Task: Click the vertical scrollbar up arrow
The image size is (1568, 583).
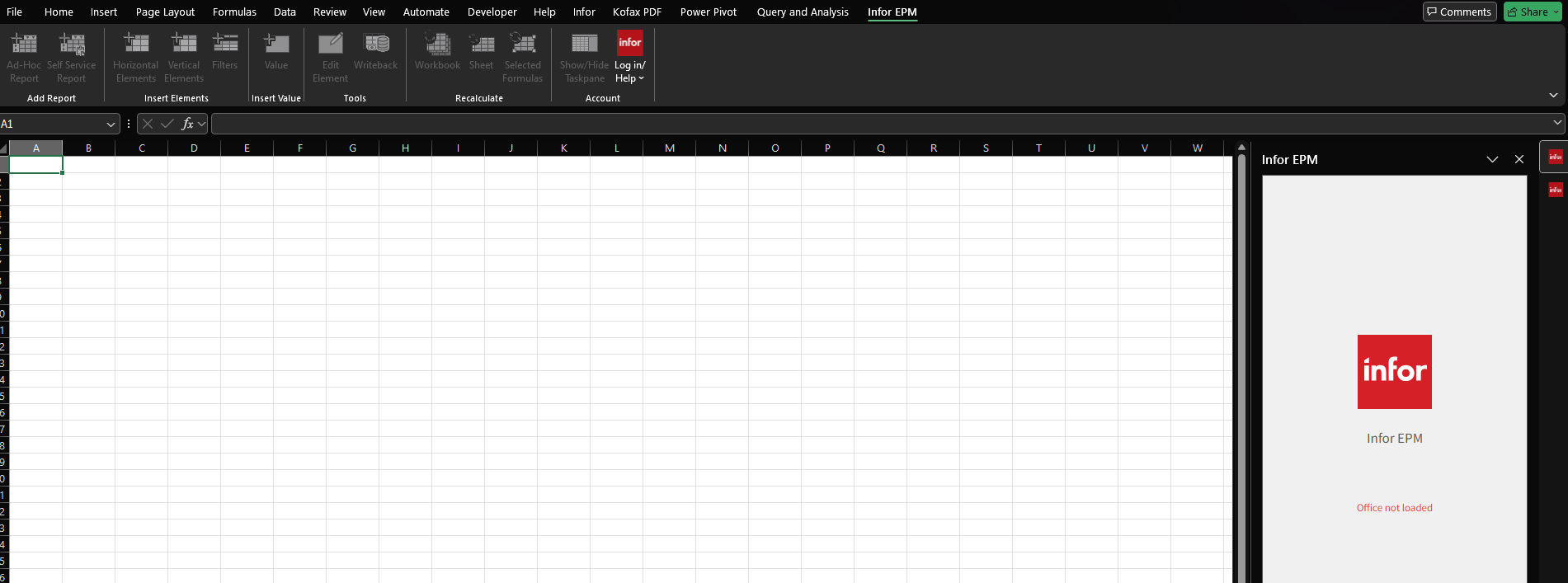Action: tap(1241, 148)
